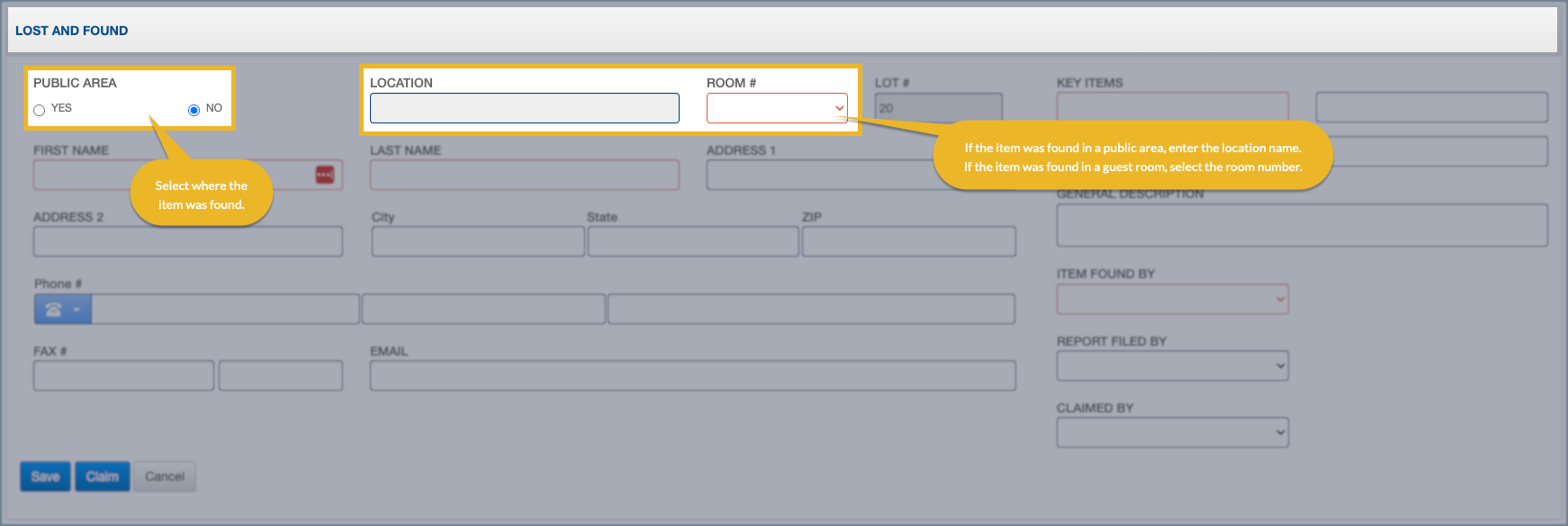The height and width of the screenshot is (526, 1568).
Task: Click the red icon in First Name field
Action: click(324, 175)
